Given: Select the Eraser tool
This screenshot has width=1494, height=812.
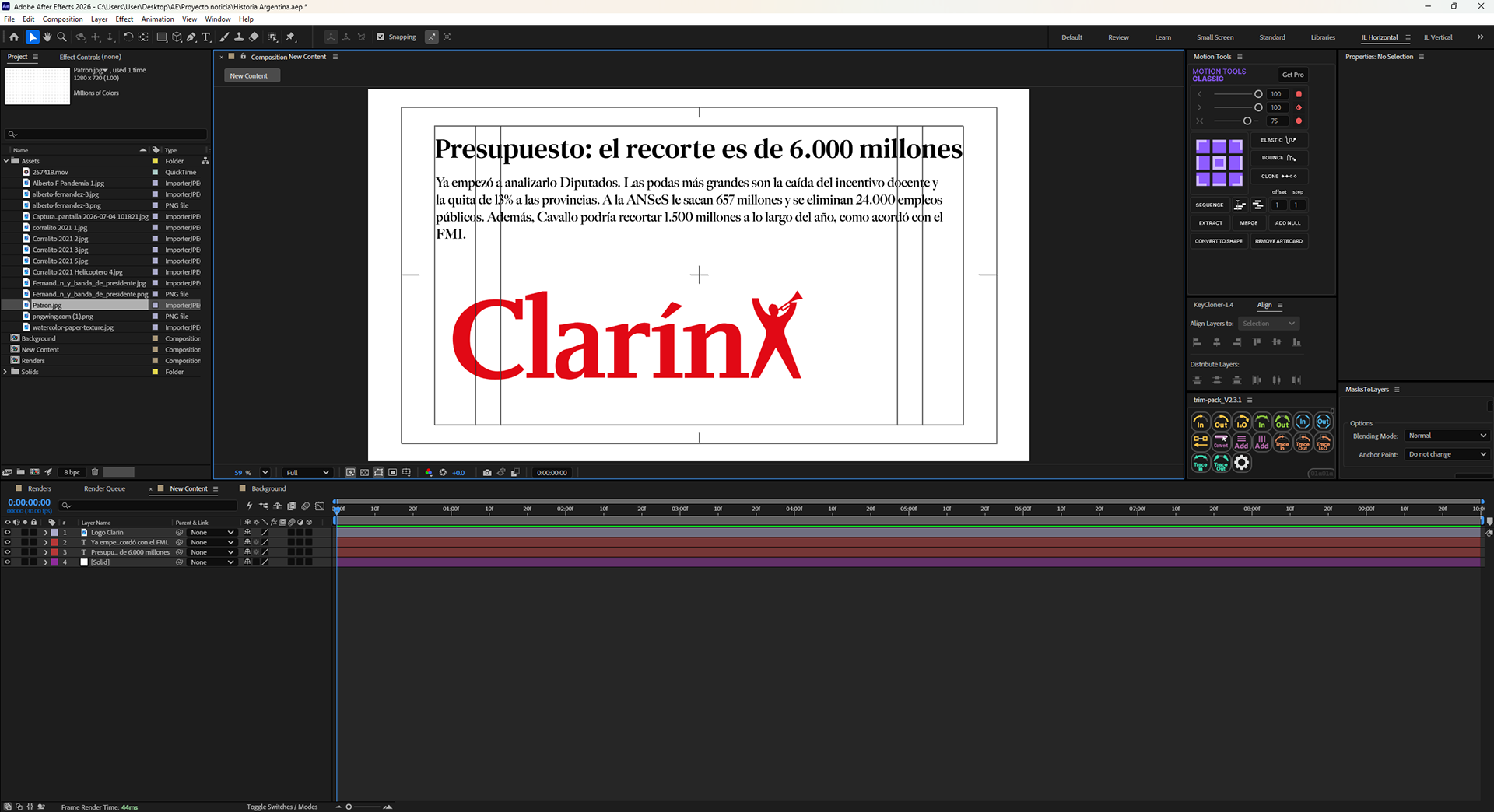Looking at the screenshot, I should pos(254,37).
